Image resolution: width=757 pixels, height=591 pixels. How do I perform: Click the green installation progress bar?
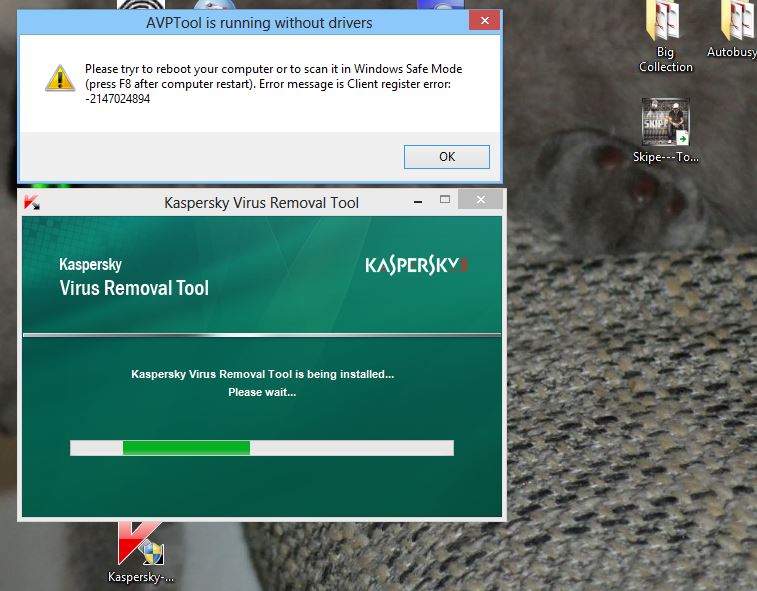(x=262, y=448)
